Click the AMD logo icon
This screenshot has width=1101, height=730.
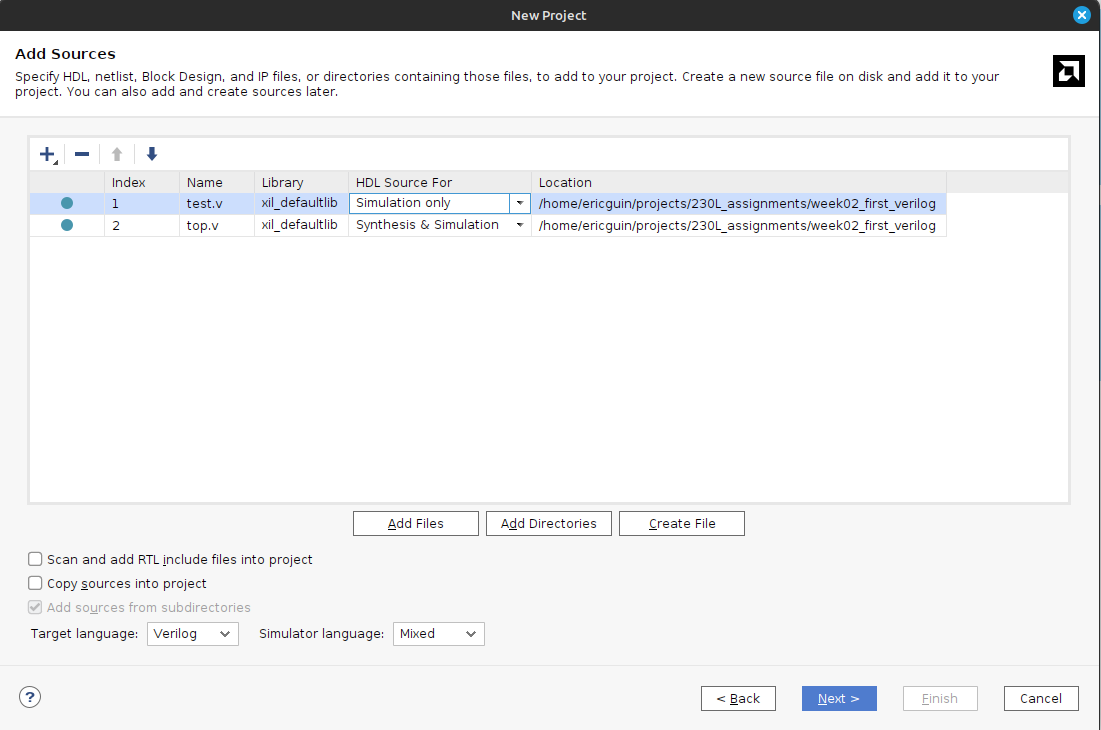[1068, 71]
